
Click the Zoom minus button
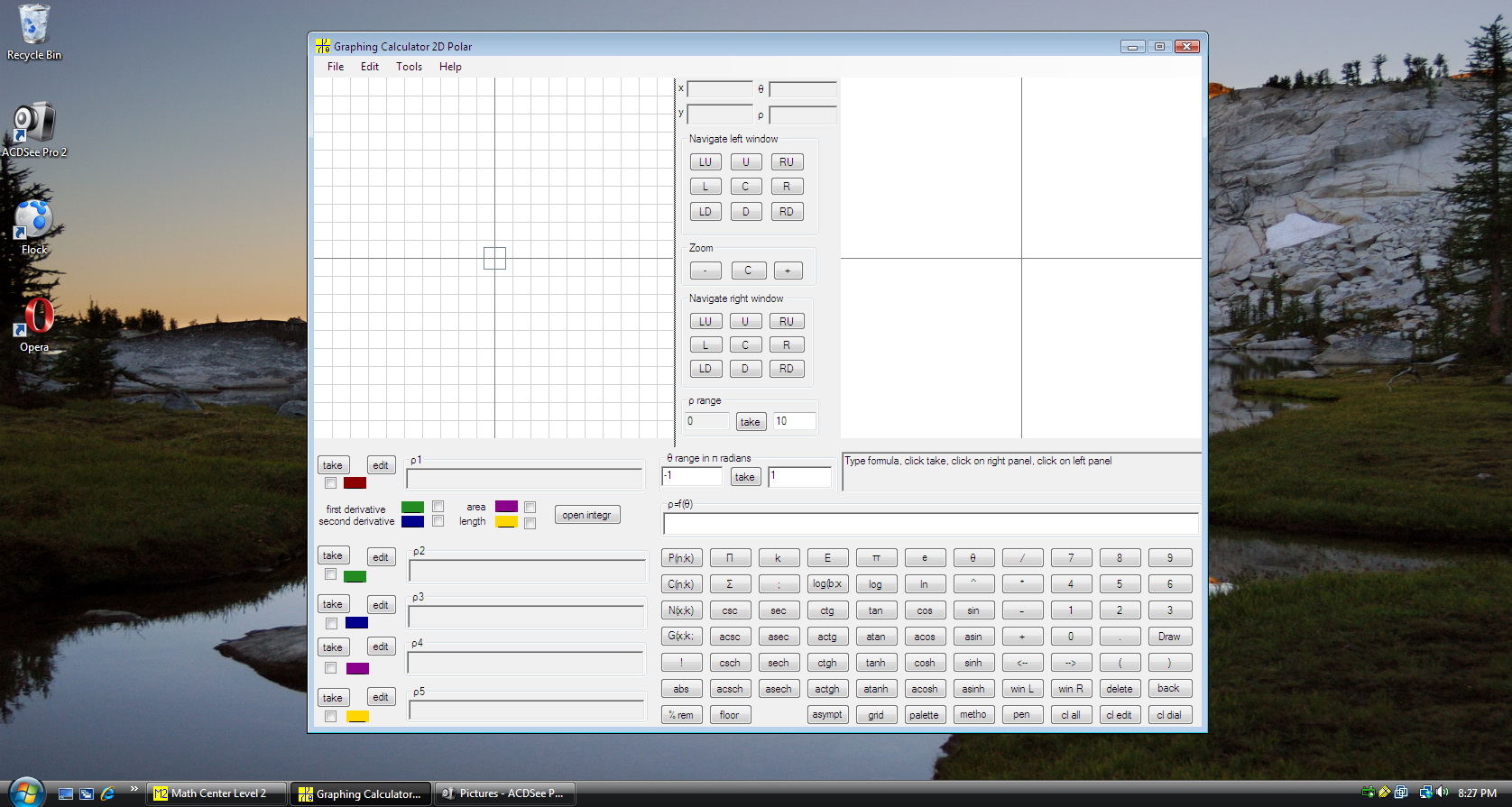coord(705,271)
